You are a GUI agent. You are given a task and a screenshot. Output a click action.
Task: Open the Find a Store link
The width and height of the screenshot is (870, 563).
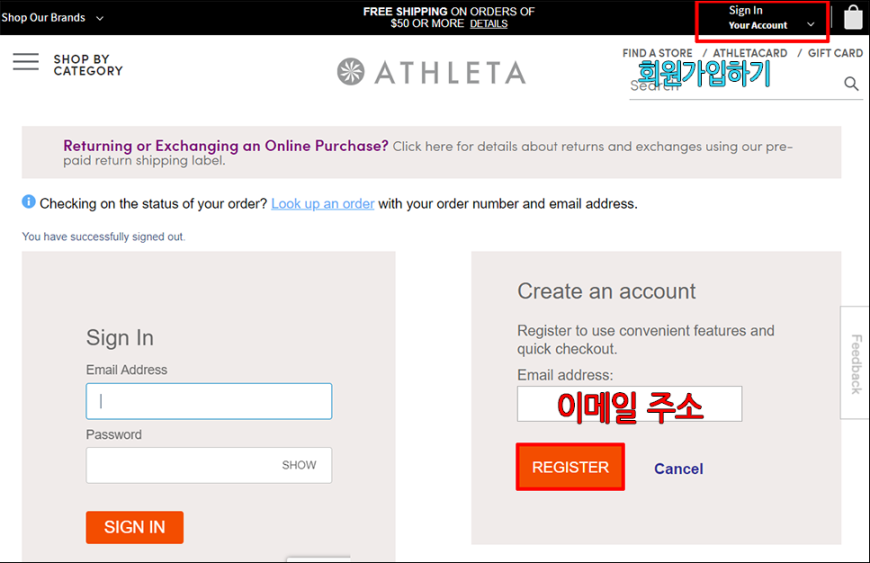pyautogui.click(x=657, y=53)
